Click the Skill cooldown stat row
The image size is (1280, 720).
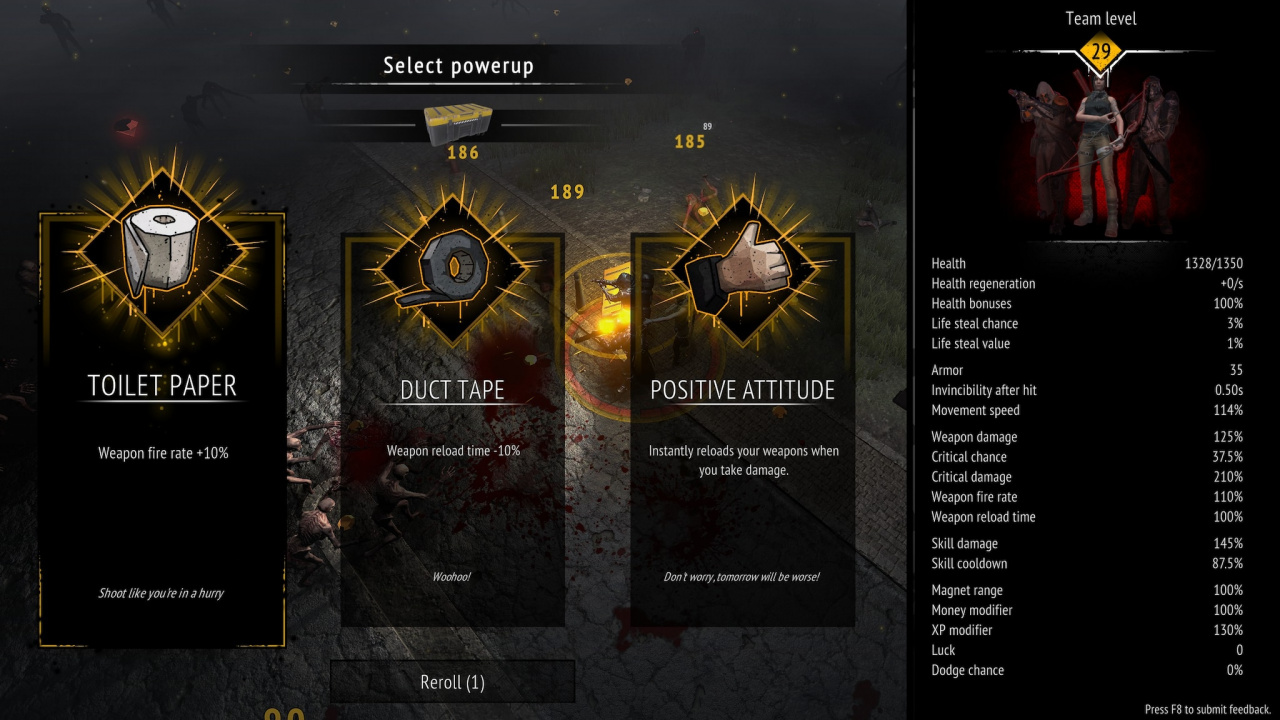pos(1087,563)
